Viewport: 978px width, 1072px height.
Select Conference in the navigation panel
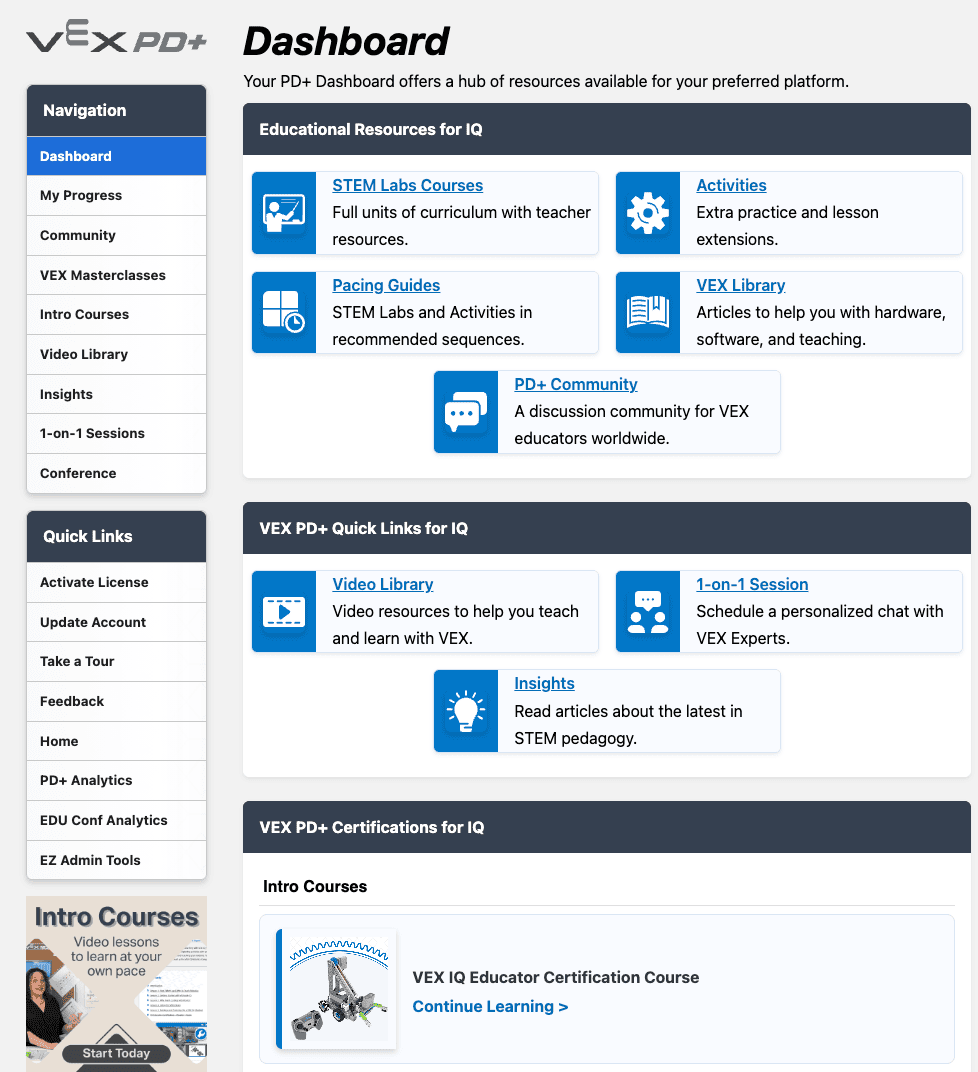77,473
